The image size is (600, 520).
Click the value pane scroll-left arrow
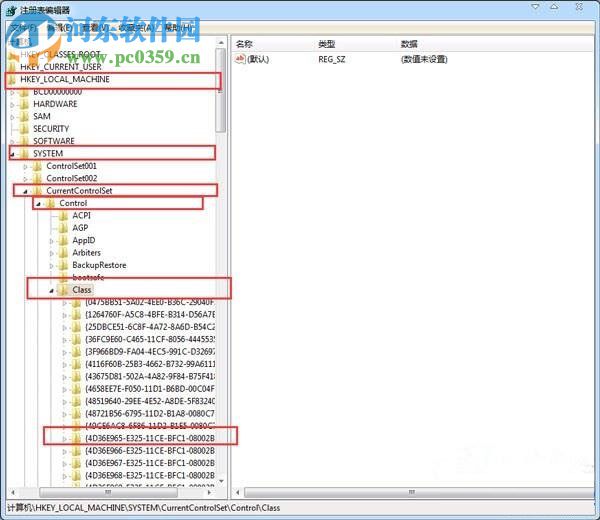[x=238, y=492]
